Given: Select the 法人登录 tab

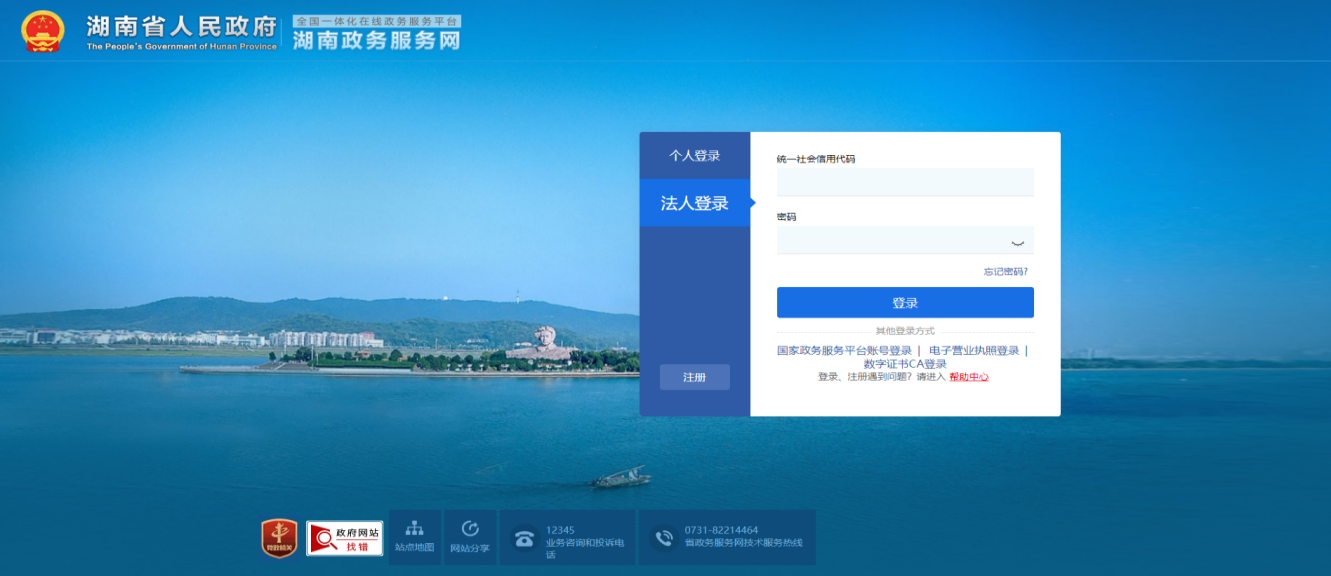Looking at the screenshot, I should click(695, 203).
